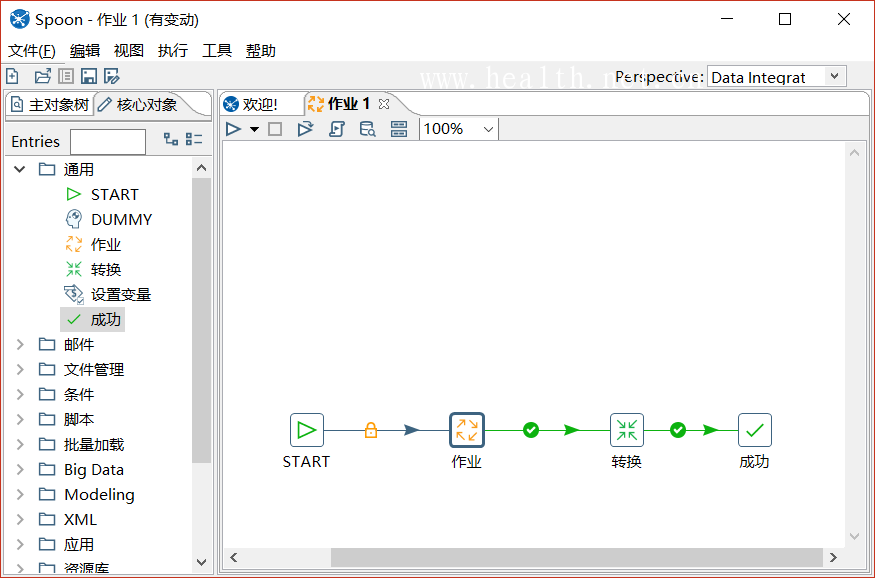
Task: Click the open file toolbar icon
Action: point(42,76)
